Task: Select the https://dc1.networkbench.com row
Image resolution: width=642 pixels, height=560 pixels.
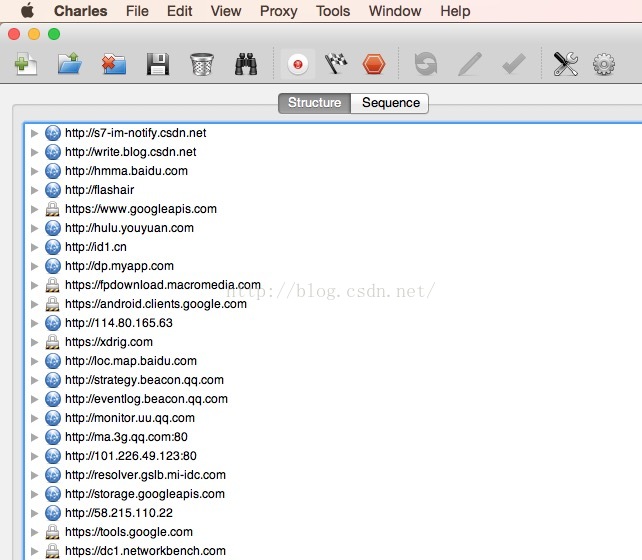Action: (333, 551)
